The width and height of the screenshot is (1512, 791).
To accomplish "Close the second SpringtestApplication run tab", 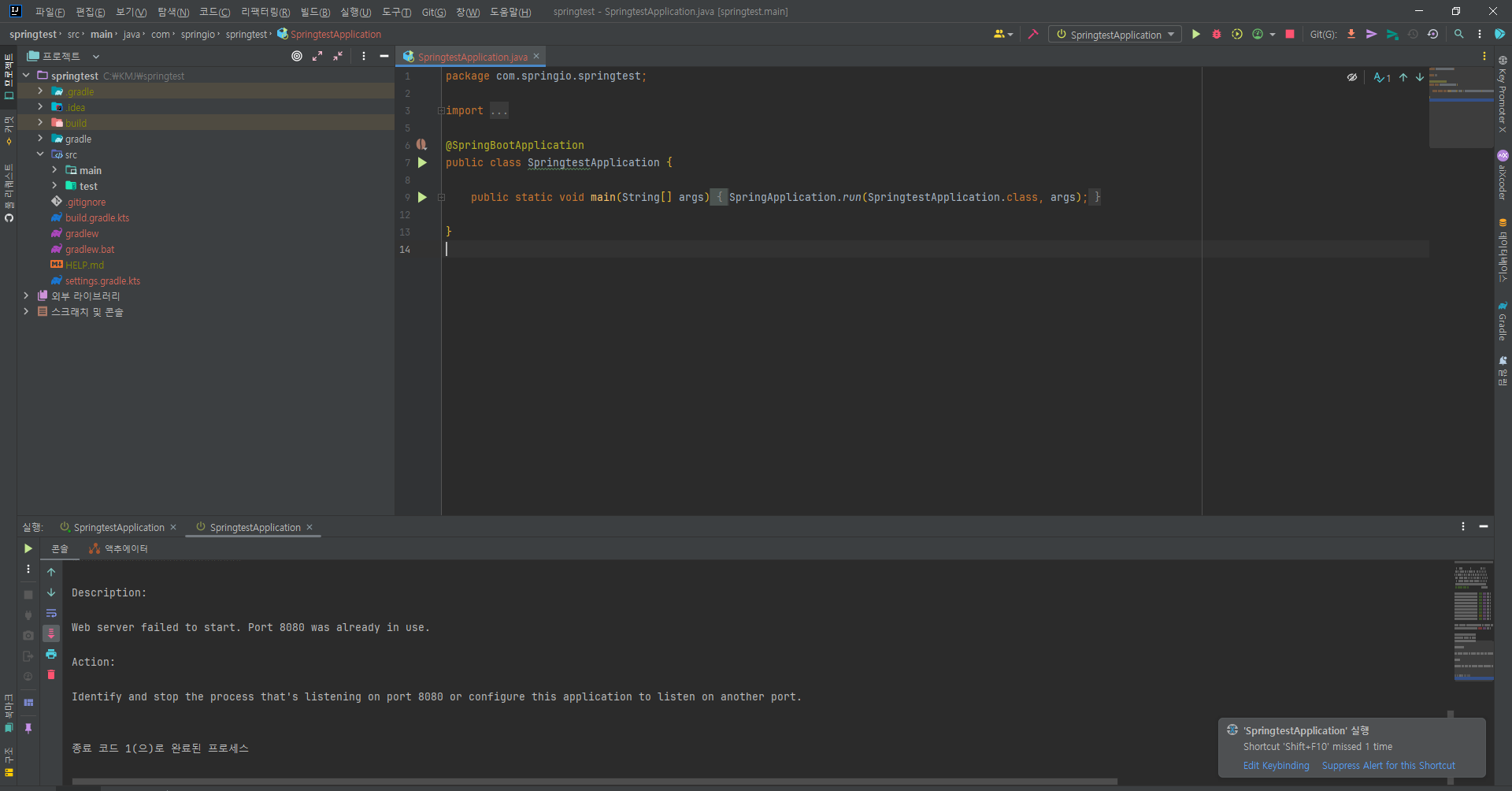I will (309, 527).
